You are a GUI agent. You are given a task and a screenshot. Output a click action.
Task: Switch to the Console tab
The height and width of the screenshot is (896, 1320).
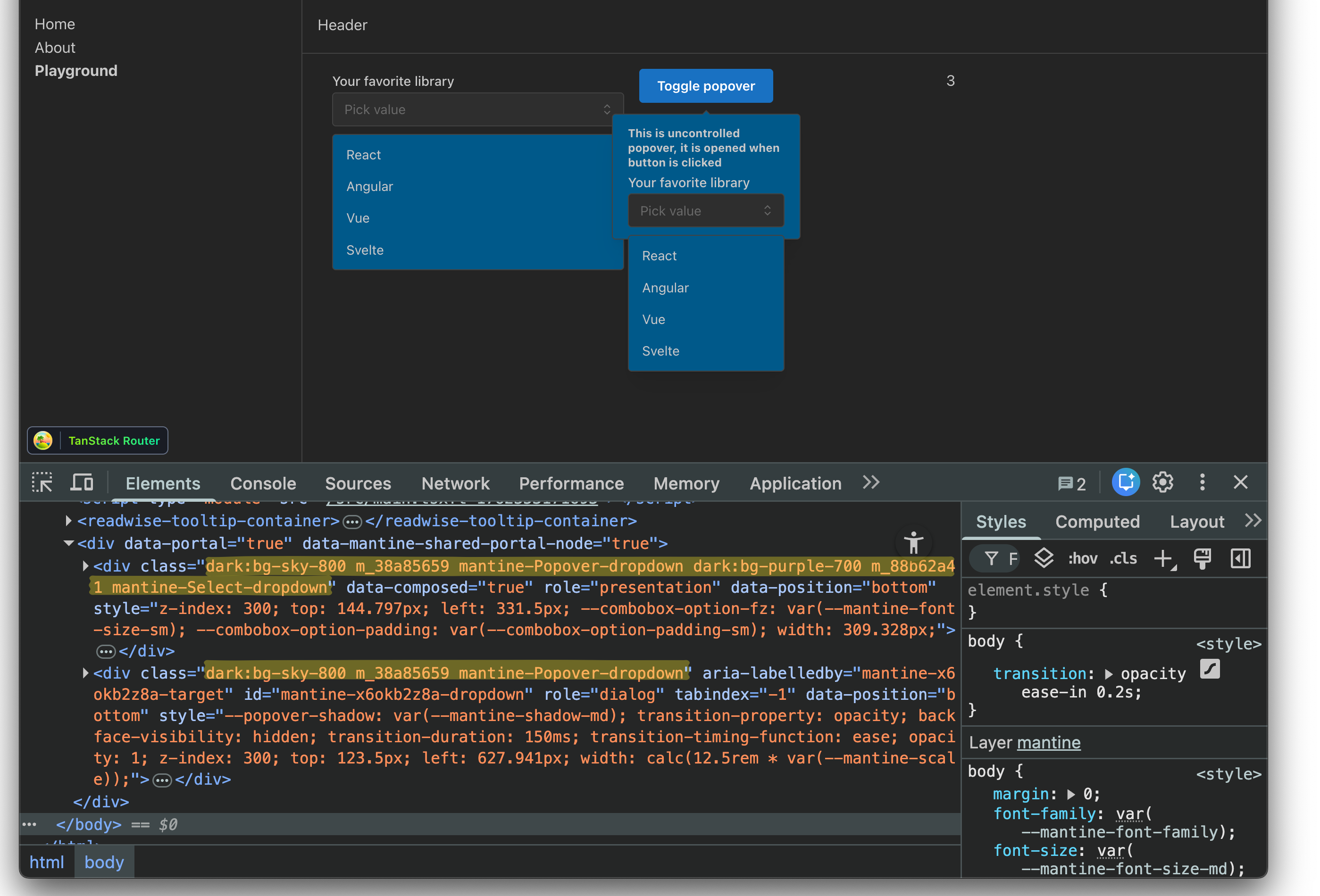(x=263, y=483)
